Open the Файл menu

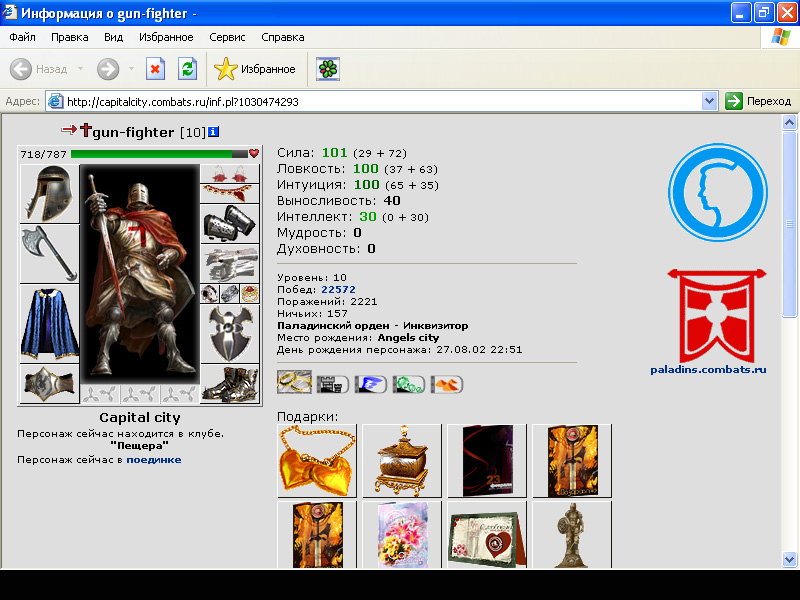tap(22, 37)
